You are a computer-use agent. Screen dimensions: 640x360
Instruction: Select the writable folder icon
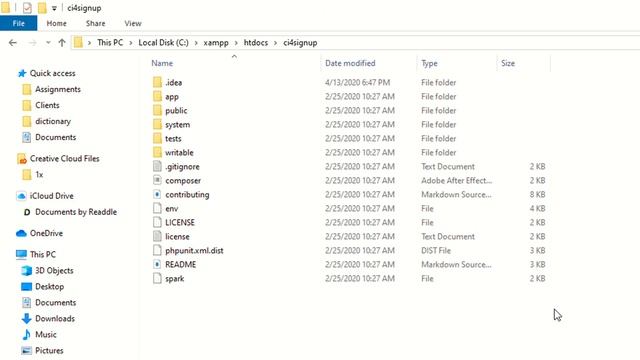[158, 152]
